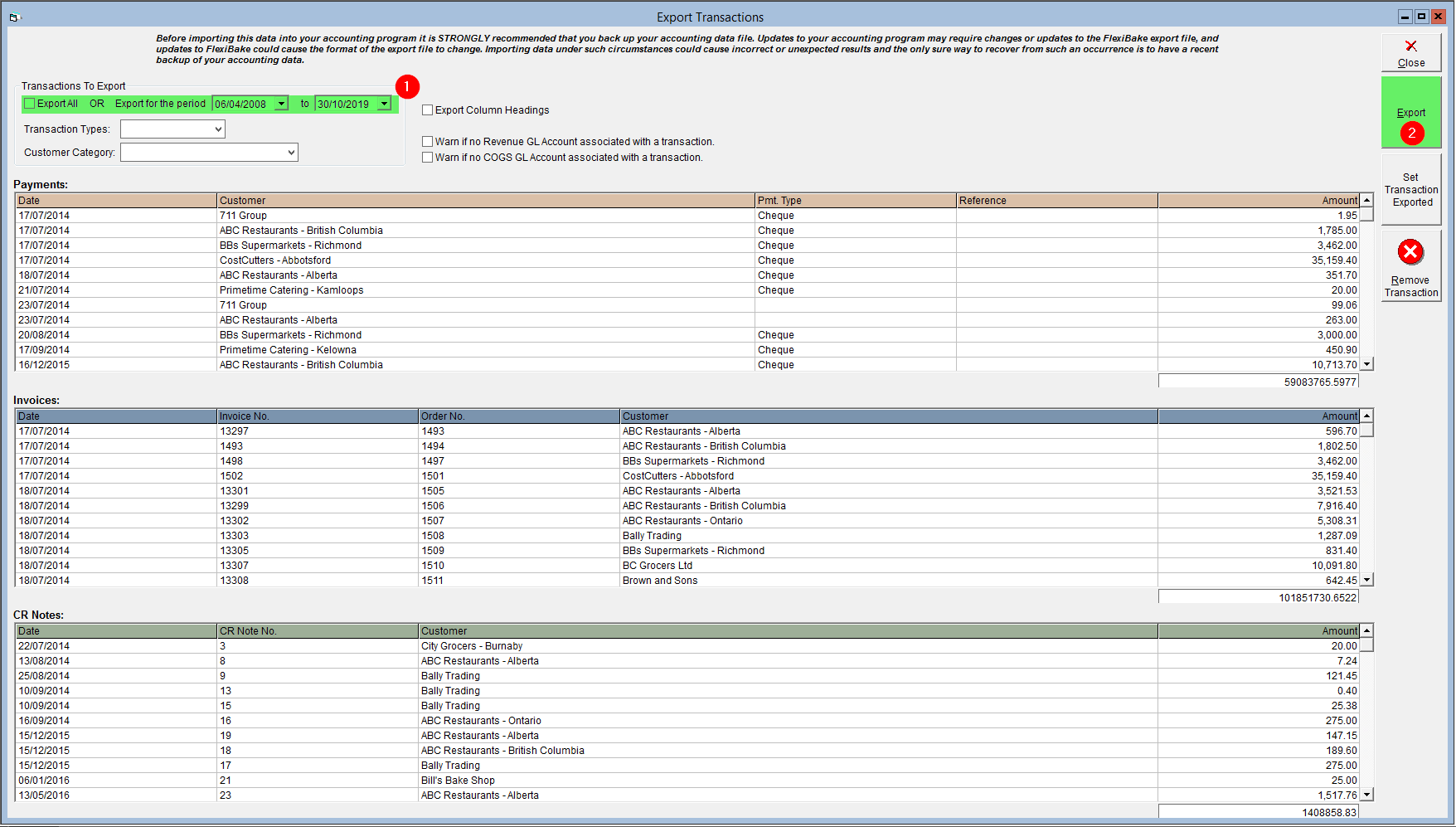Click the green Export button
The image size is (1456, 827).
point(1411,112)
